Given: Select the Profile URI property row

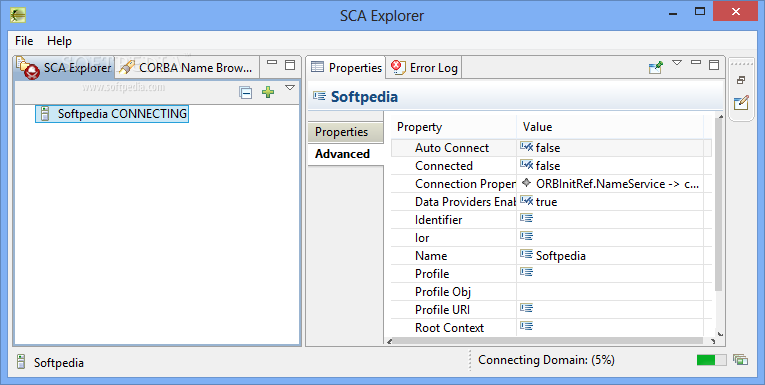Looking at the screenshot, I should (x=551, y=310).
